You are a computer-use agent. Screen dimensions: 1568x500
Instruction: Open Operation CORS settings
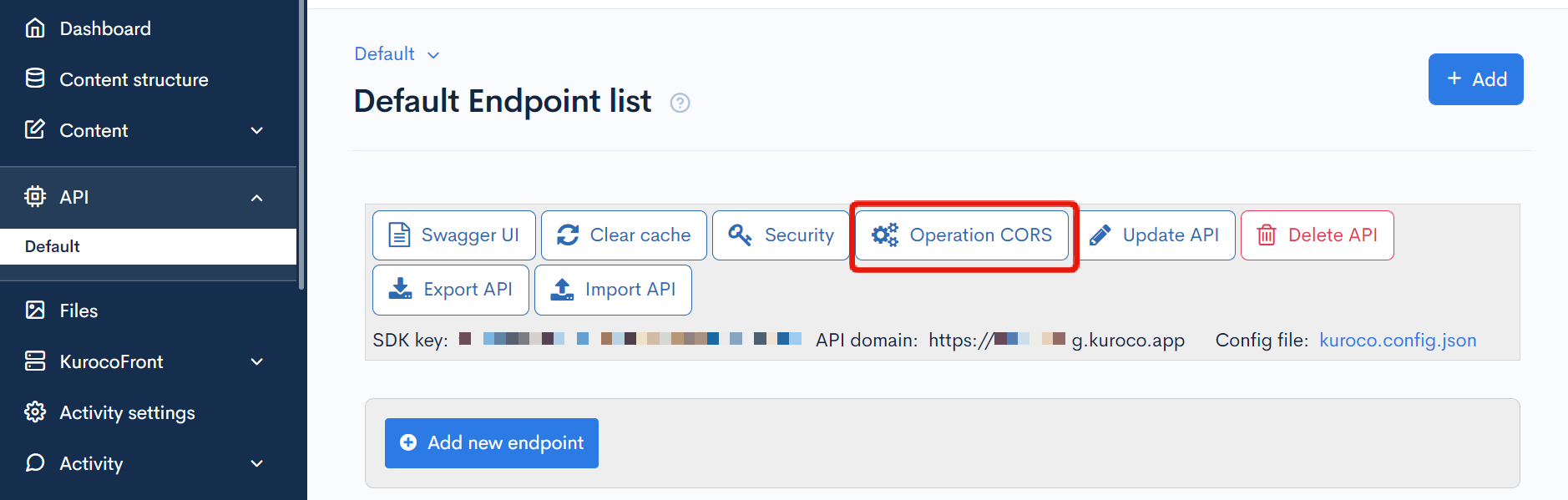[962, 235]
